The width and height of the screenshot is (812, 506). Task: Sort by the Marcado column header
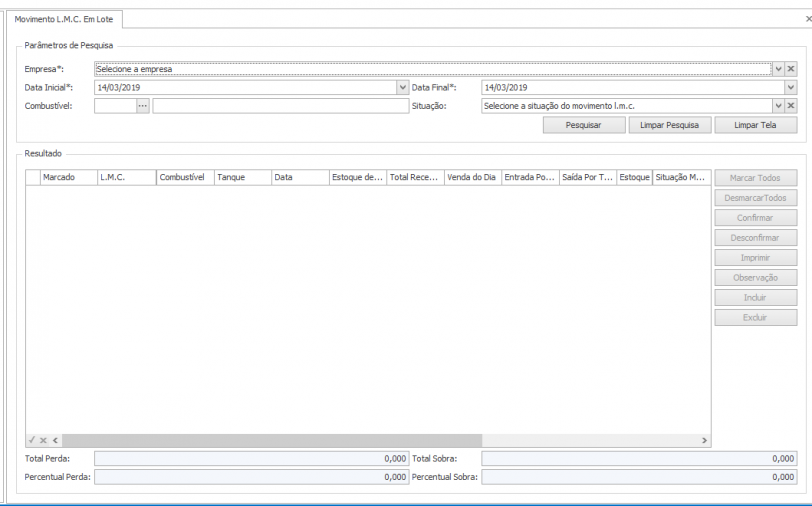click(69, 177)
